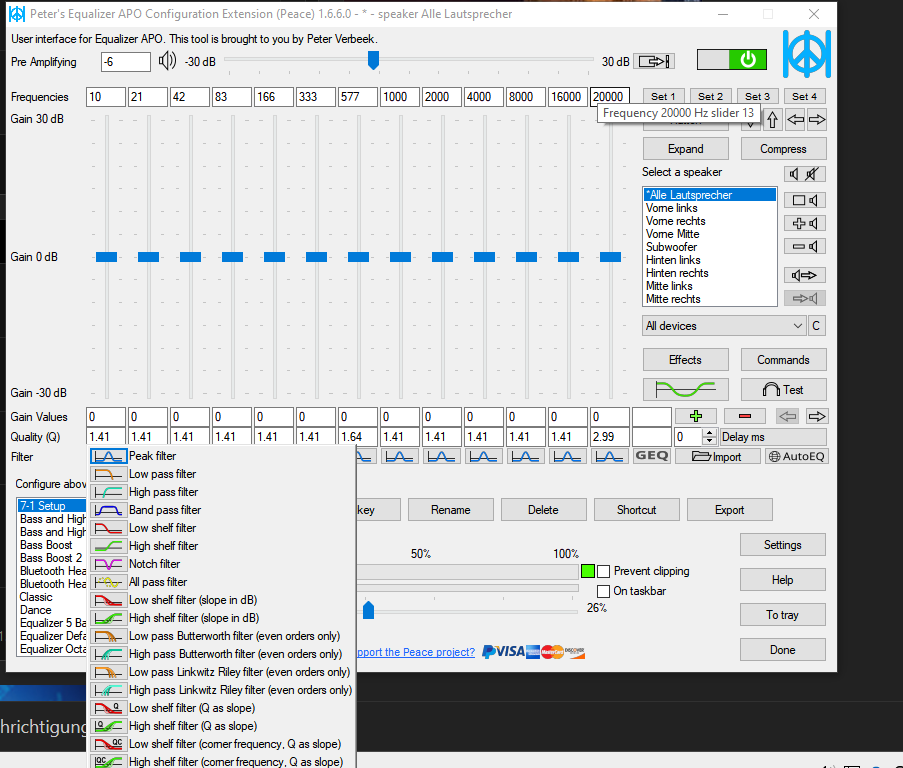903x768 pixels.
Task: Select Hinten links speaker
Action: coord(710,260)
